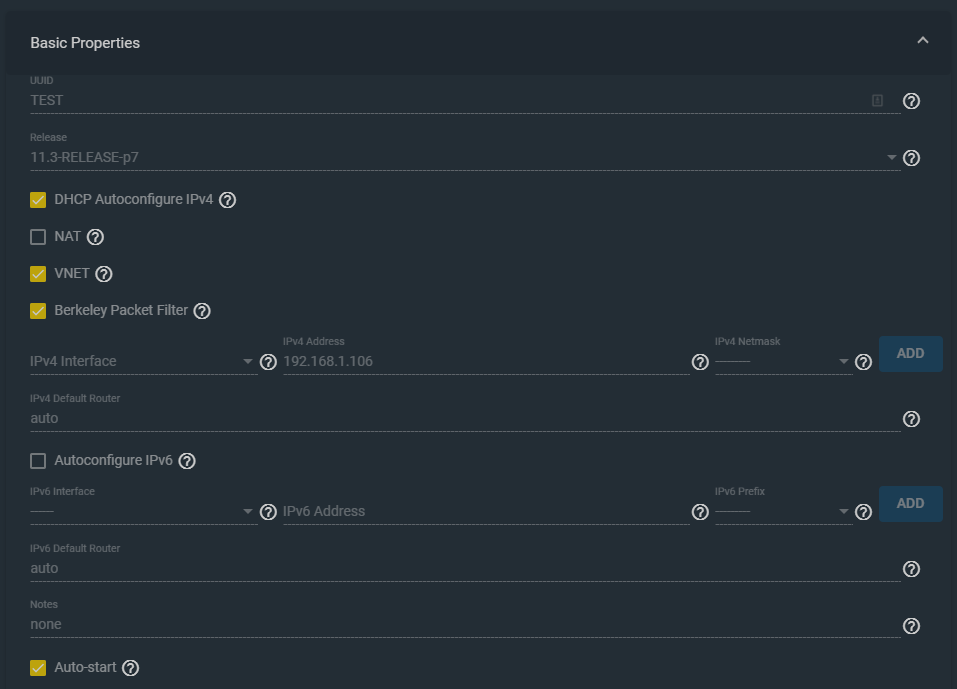957x689 pixels.
Task: Open help for IPv6 Interface
Action: pyautogui.click(x=268, y=512)
